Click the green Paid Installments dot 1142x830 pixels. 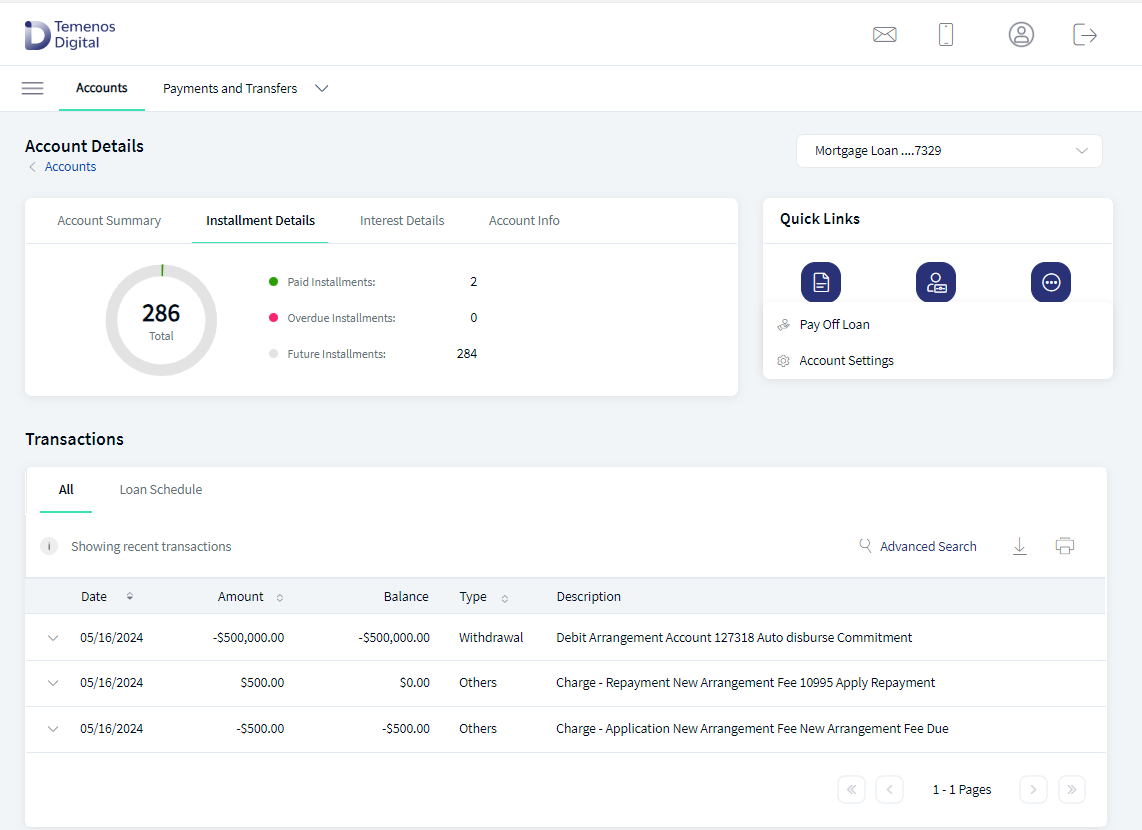pos(274,282)
